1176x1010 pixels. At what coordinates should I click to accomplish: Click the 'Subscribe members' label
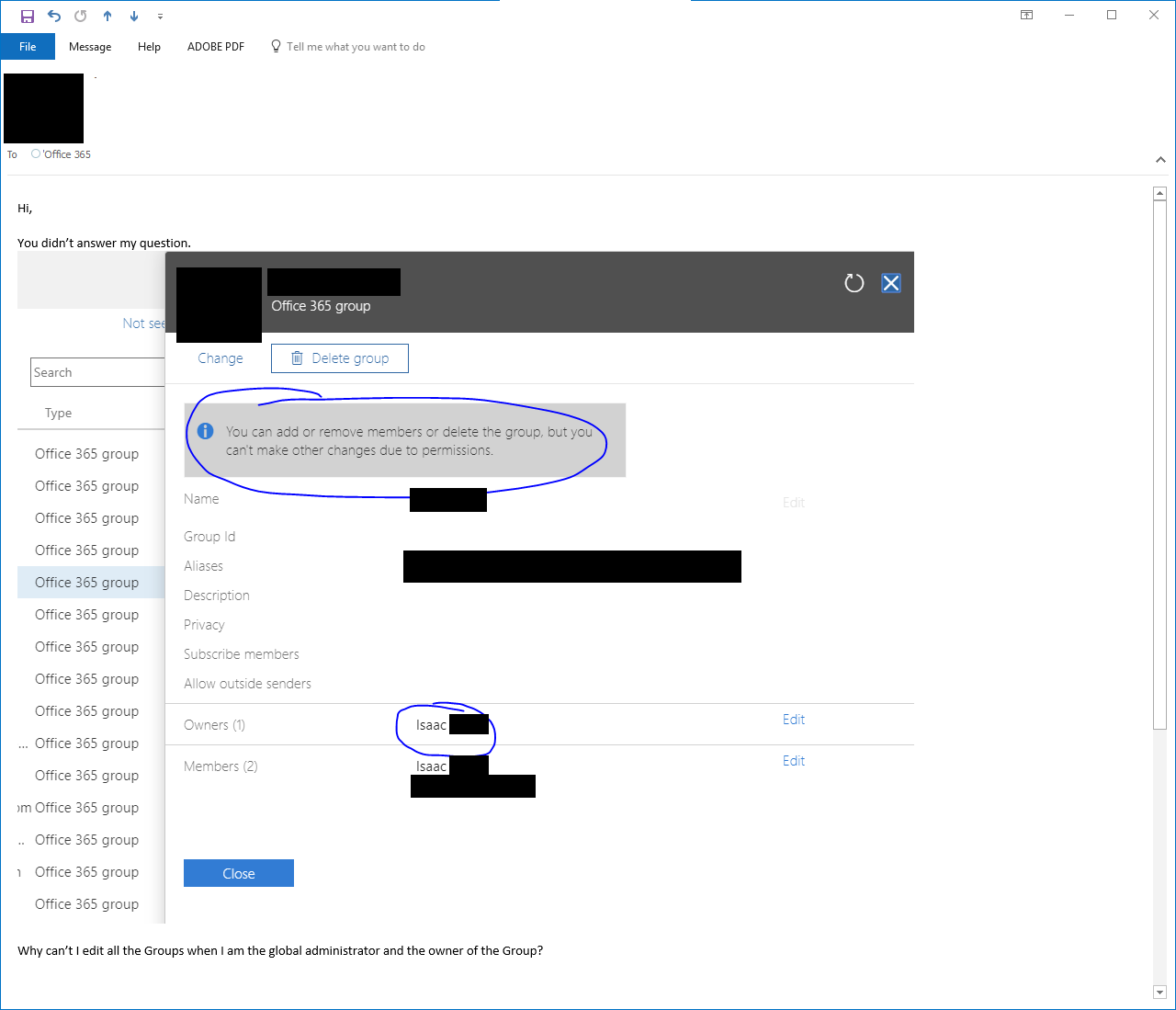point(242,654)
